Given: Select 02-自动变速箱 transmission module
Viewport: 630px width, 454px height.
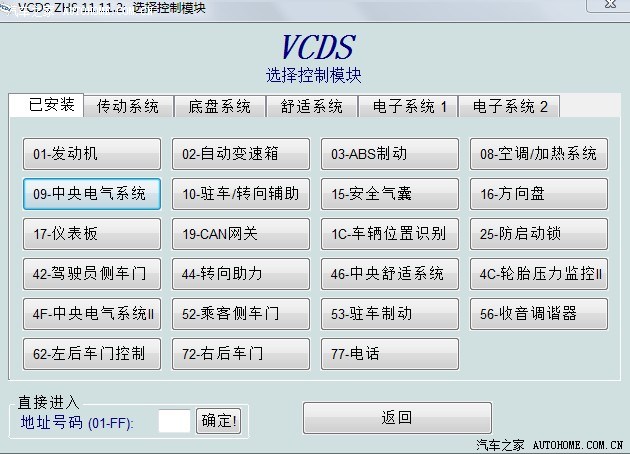Looking at the screenshot, I should point(240,154).
